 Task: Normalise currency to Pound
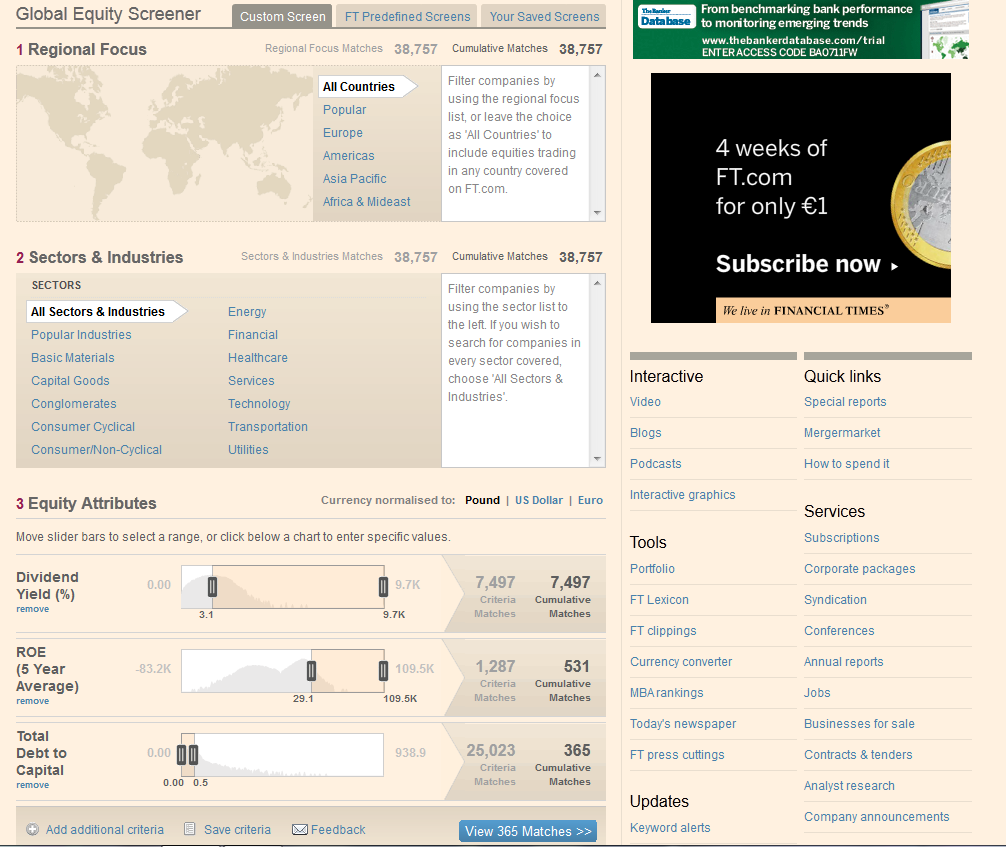click(482, 500)
